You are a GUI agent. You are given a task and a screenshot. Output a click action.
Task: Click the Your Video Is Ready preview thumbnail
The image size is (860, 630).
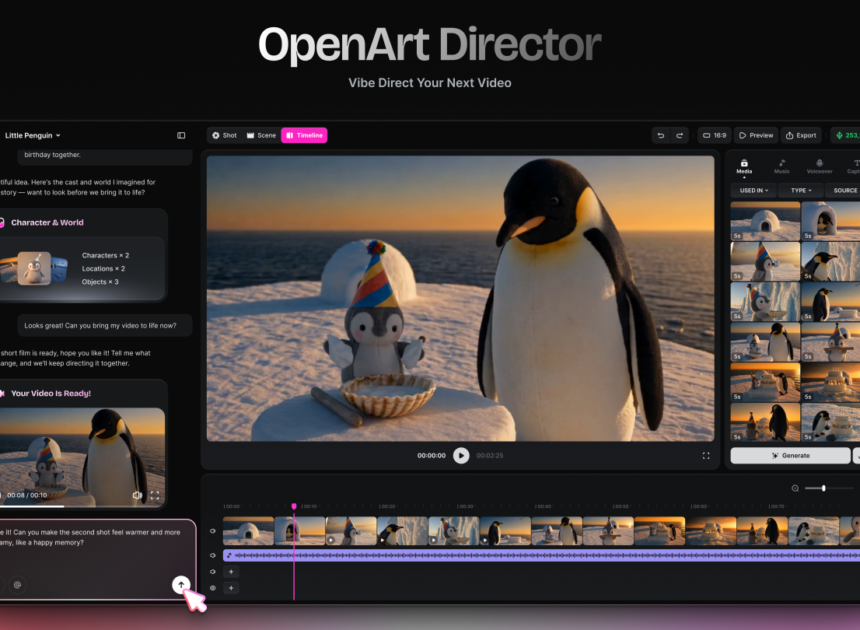coord(82,456)
